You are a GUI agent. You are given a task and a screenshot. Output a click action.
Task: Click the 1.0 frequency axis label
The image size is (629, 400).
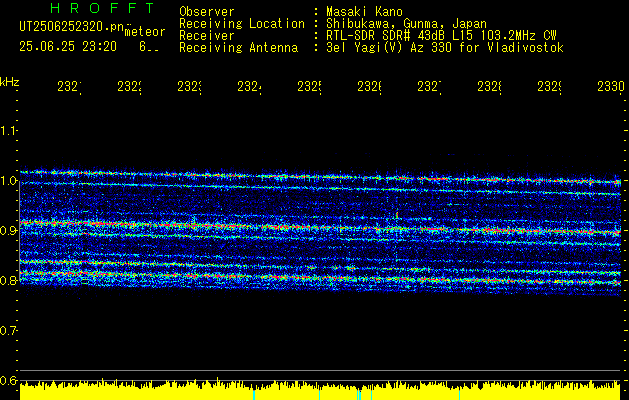[8, 181]
